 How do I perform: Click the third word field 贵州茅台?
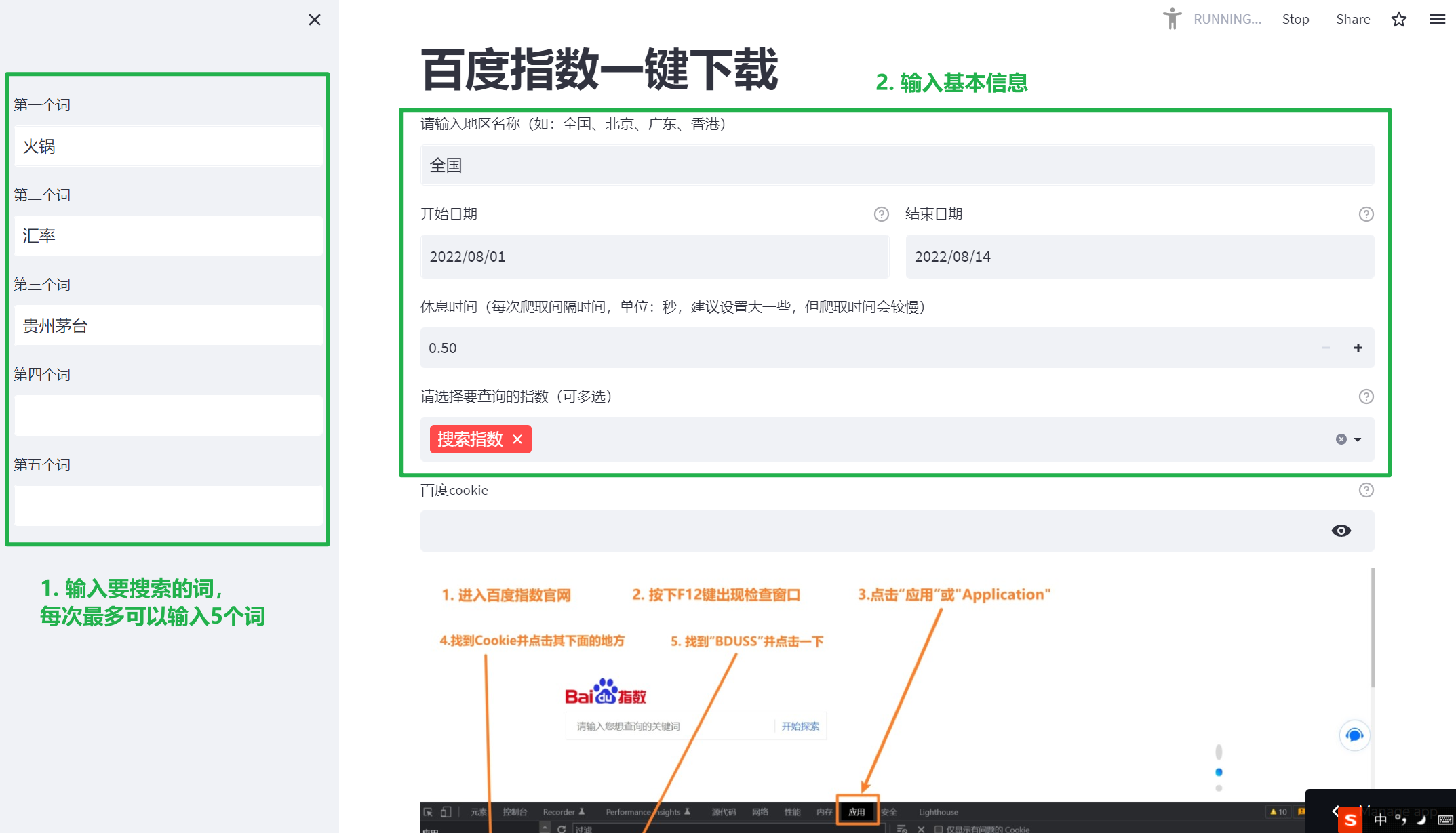pos(168,326)
